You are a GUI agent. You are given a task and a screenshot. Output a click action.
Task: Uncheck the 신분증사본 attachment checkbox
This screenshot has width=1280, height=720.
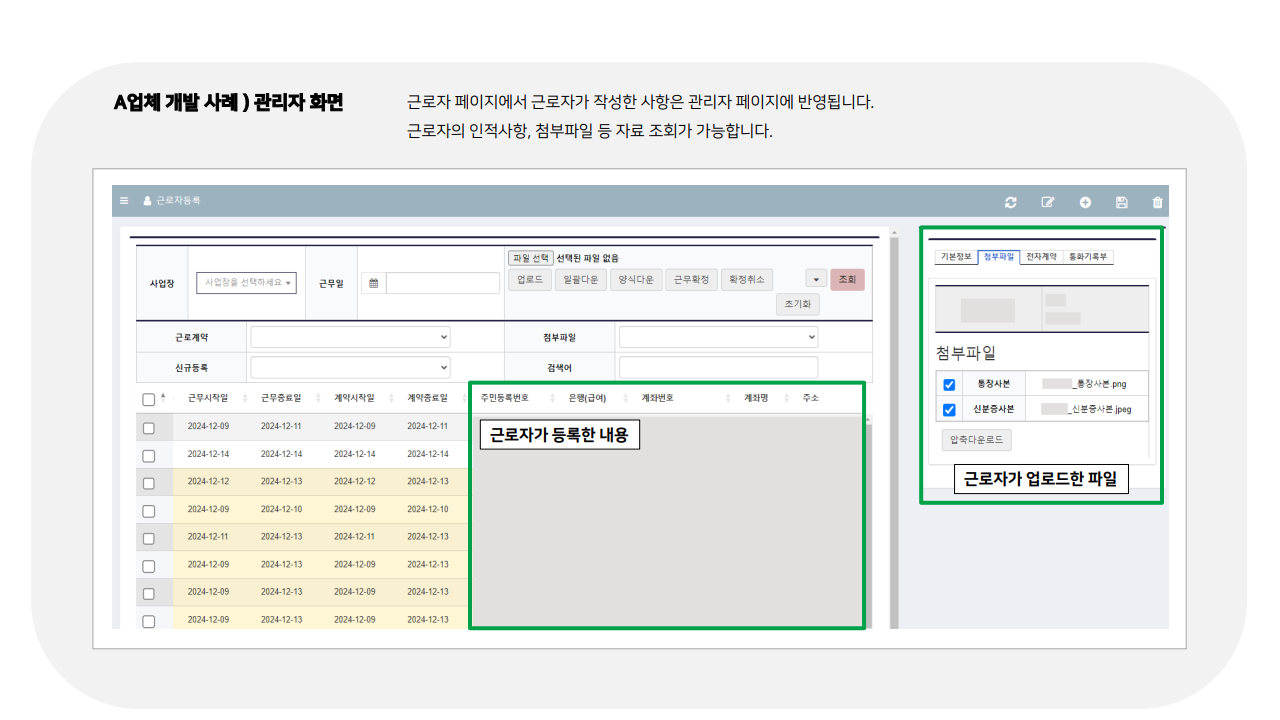pos(949,409)
